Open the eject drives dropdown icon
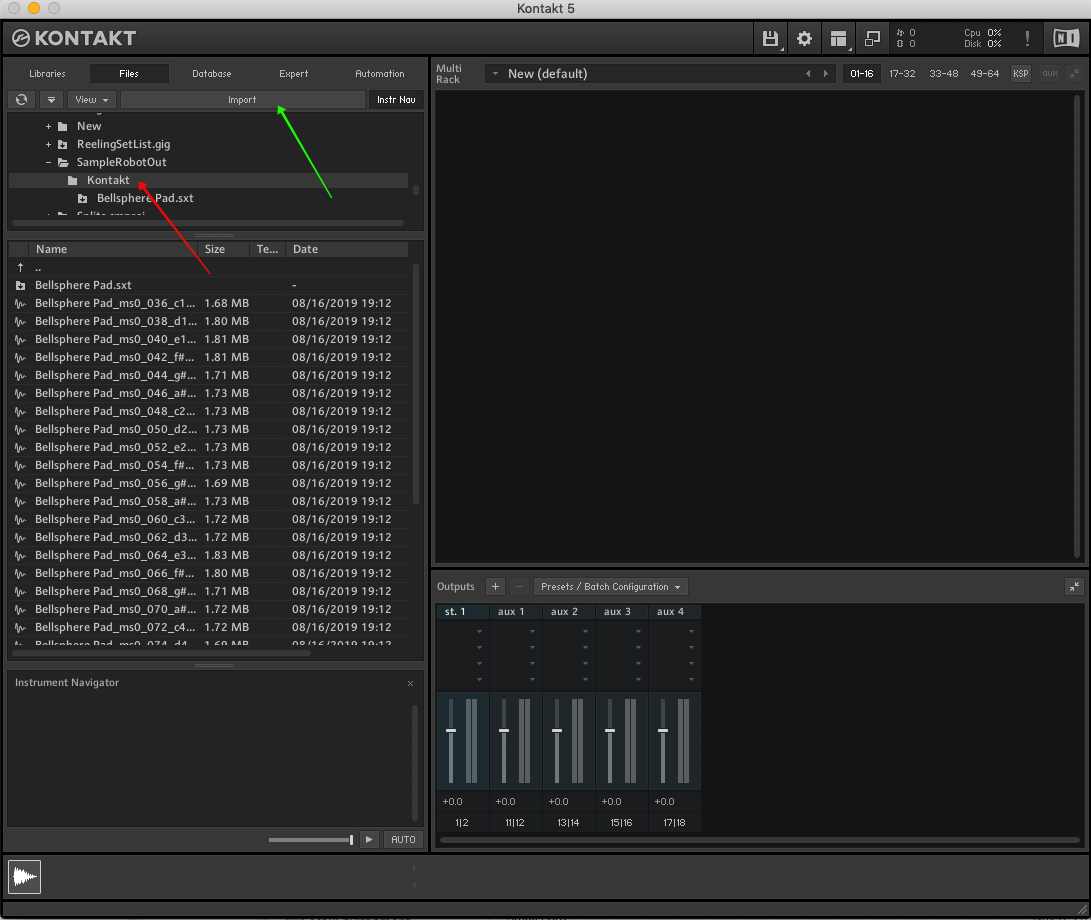Viewport: 1091px width, 920px height. pyautogui.click(x=51, y=100)
